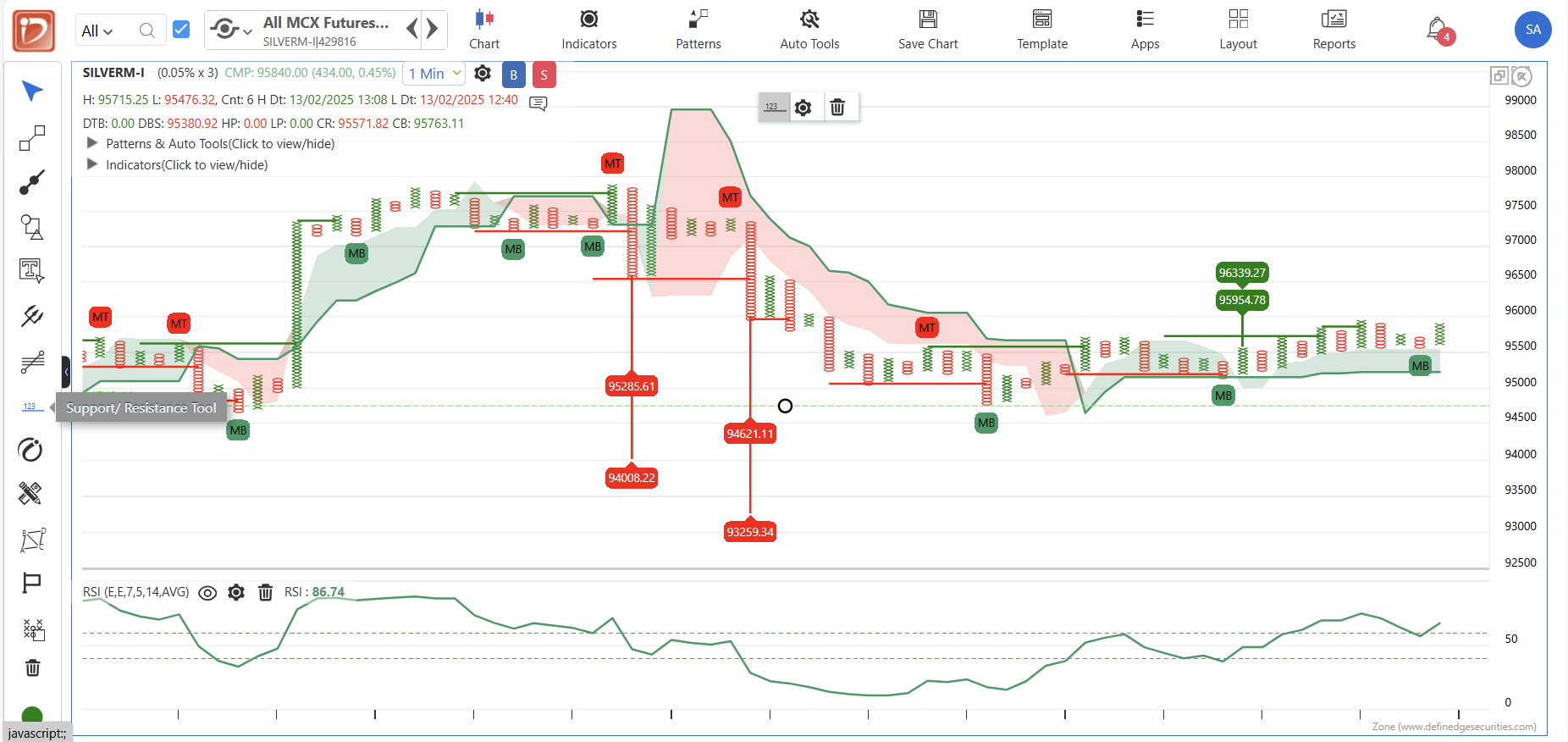The width and height of the screenshot is (1568, 742).
Task: Click the definedgesecurities.com Zone link
Action: click(x=1454, y=727)
